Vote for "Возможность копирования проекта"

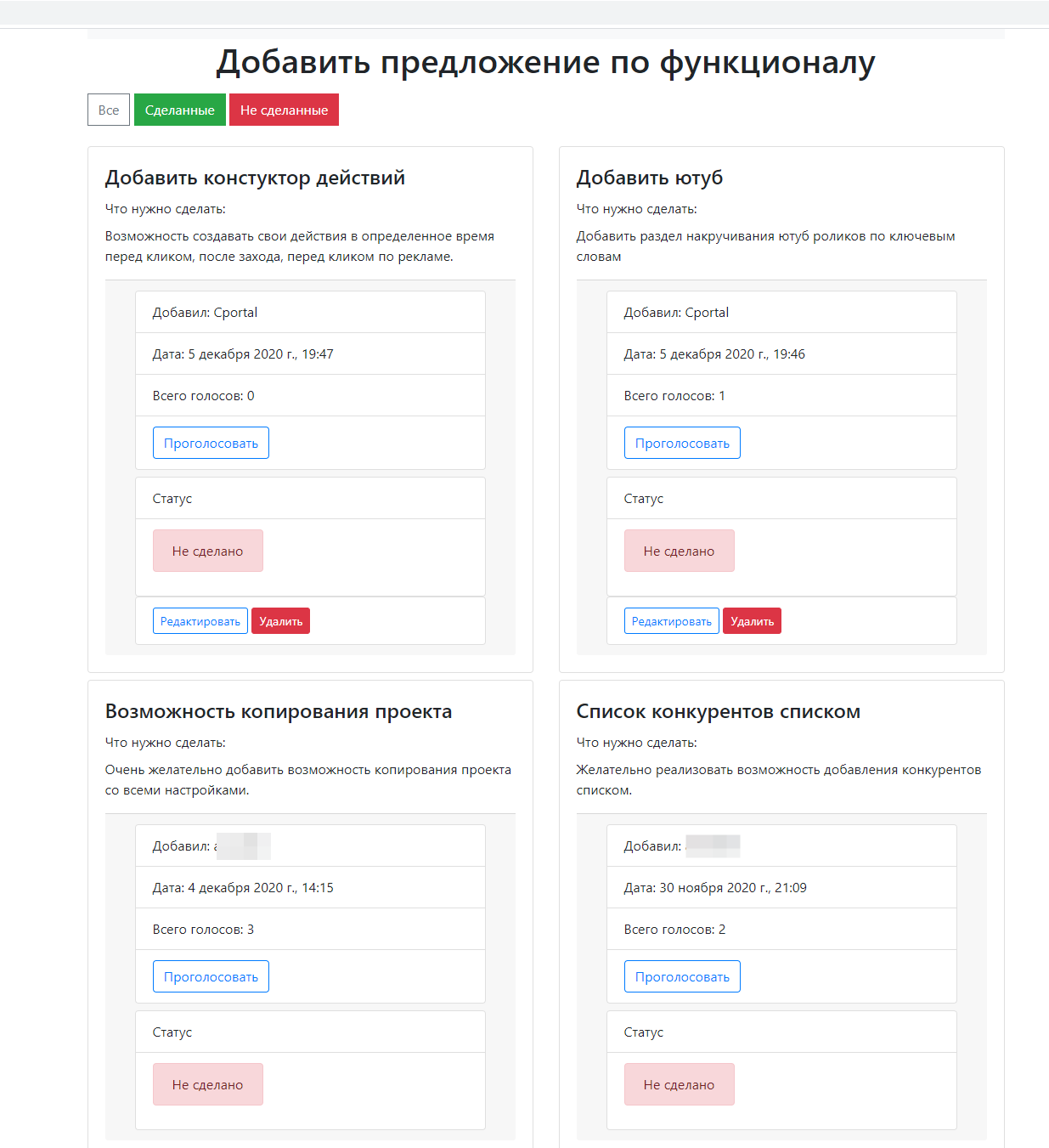[x=211, y=976]
